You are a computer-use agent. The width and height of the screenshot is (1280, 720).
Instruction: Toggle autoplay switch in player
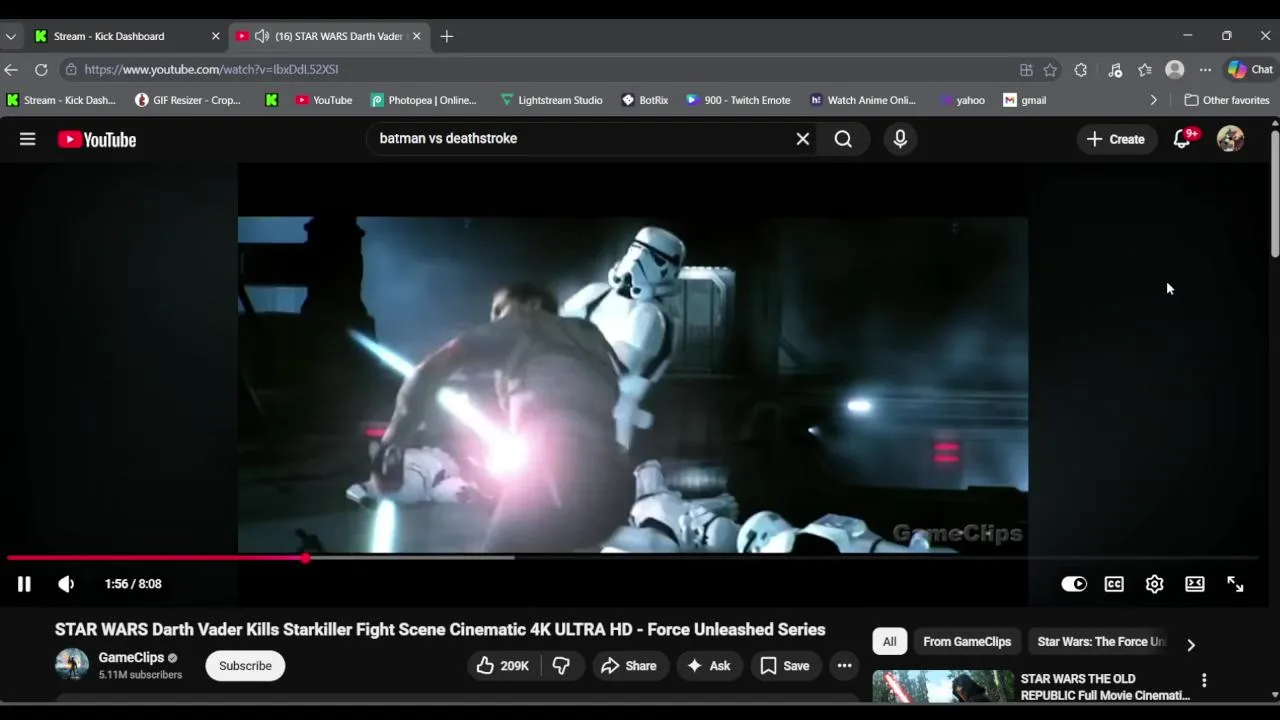coord(1074,584)
